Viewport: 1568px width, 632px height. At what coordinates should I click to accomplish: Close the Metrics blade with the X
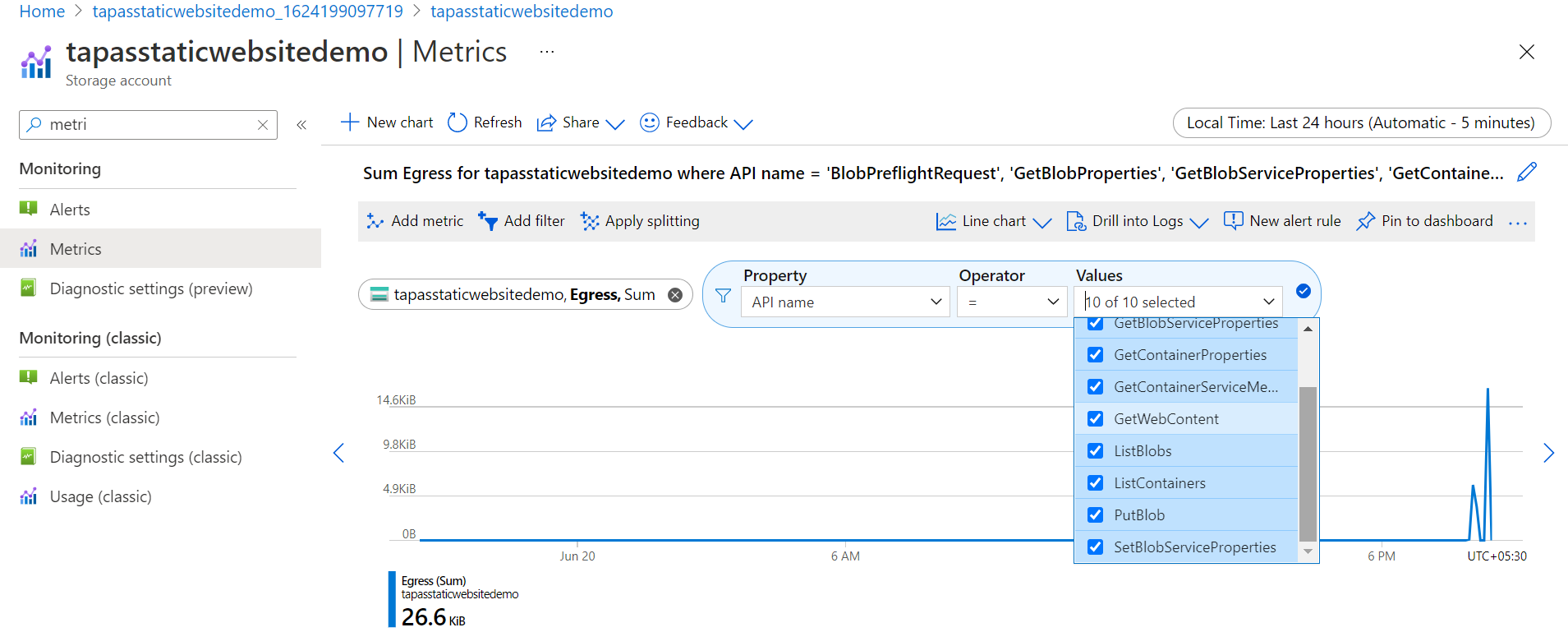(1527, 52)
